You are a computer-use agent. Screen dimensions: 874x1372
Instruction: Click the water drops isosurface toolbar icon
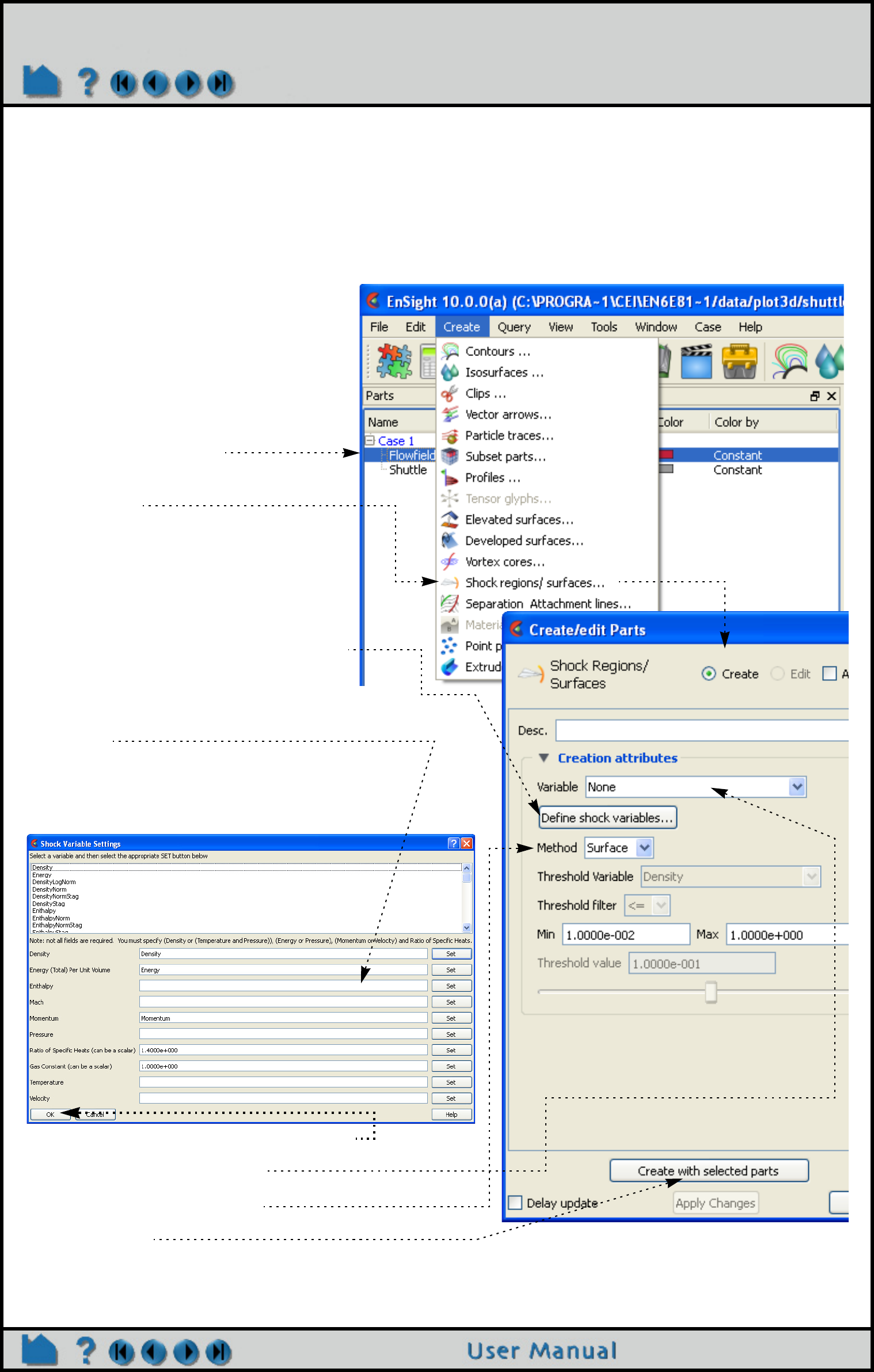pyautogui.click(x=830, y=361)
